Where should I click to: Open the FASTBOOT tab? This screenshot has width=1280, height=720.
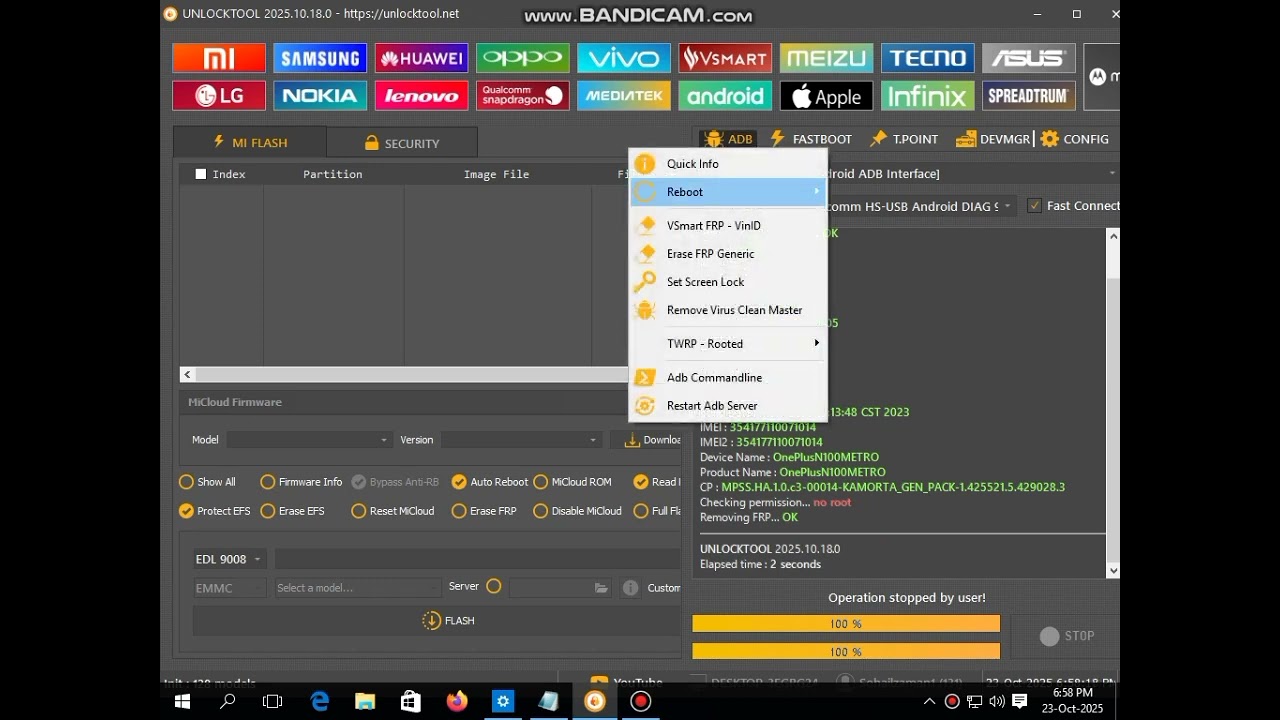pos(811,139)
